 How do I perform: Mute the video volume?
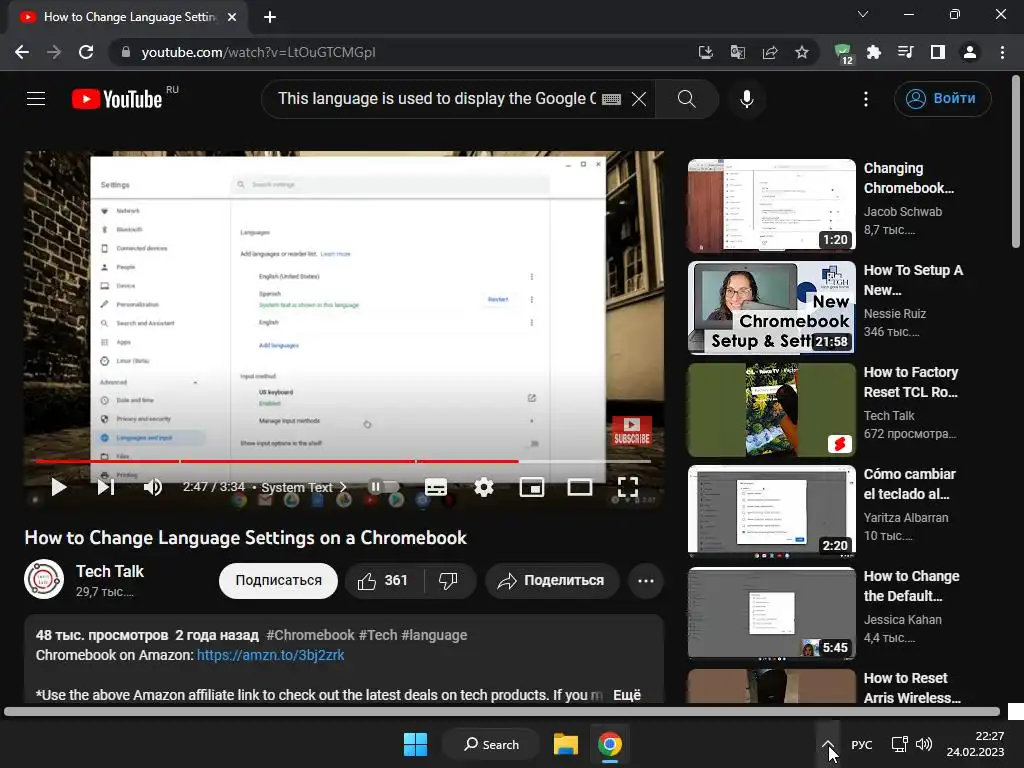(153, 487)
